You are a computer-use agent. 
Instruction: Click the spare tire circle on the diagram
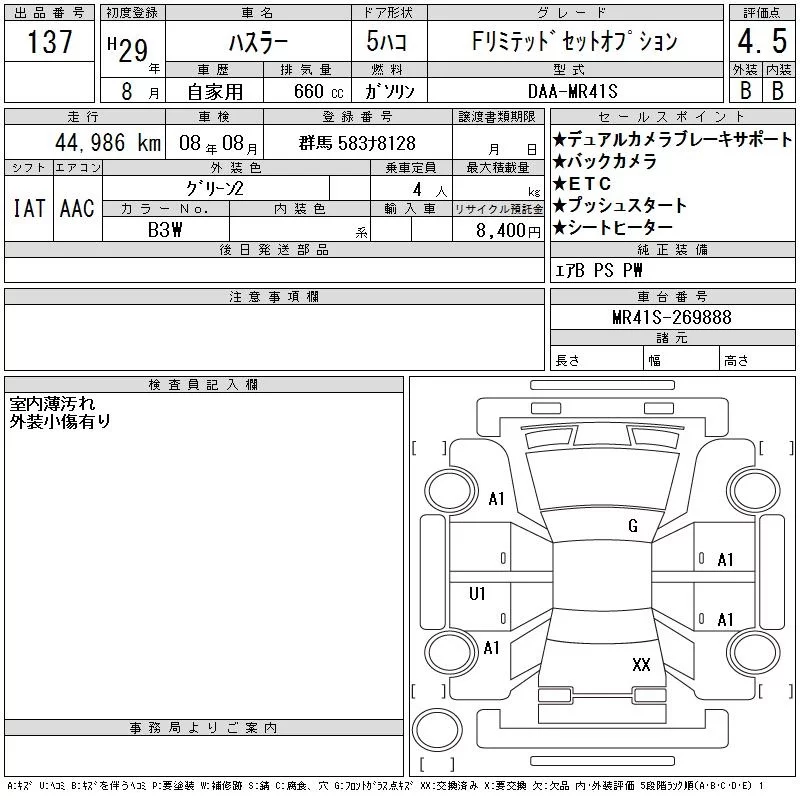point(437,729)
